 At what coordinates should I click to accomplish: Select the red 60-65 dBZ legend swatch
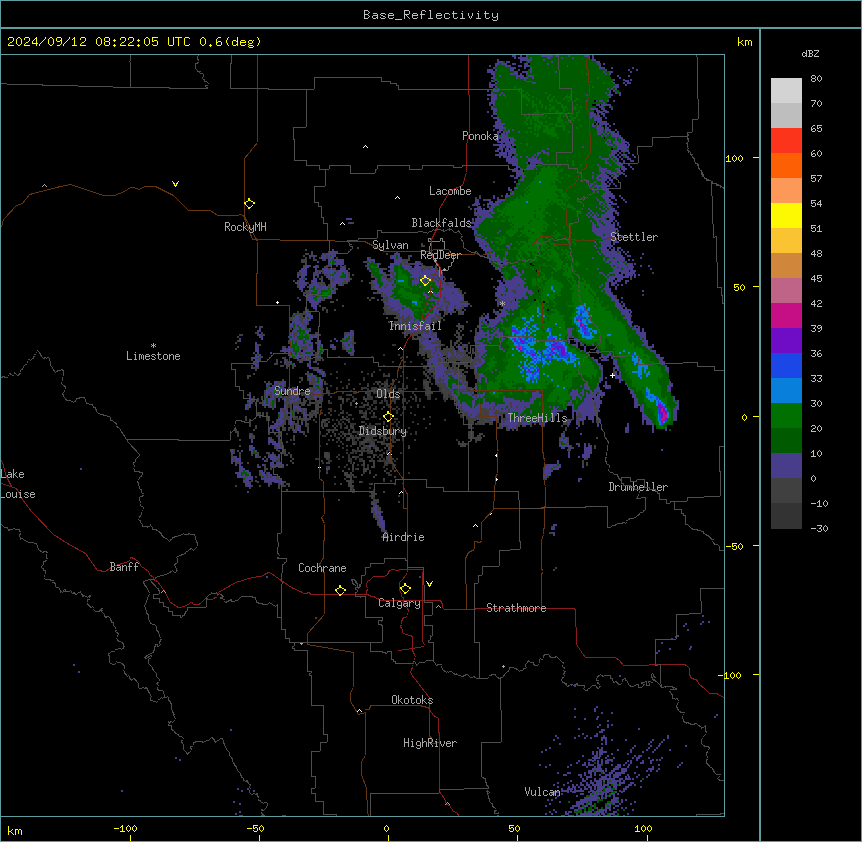tap(786, 140)
